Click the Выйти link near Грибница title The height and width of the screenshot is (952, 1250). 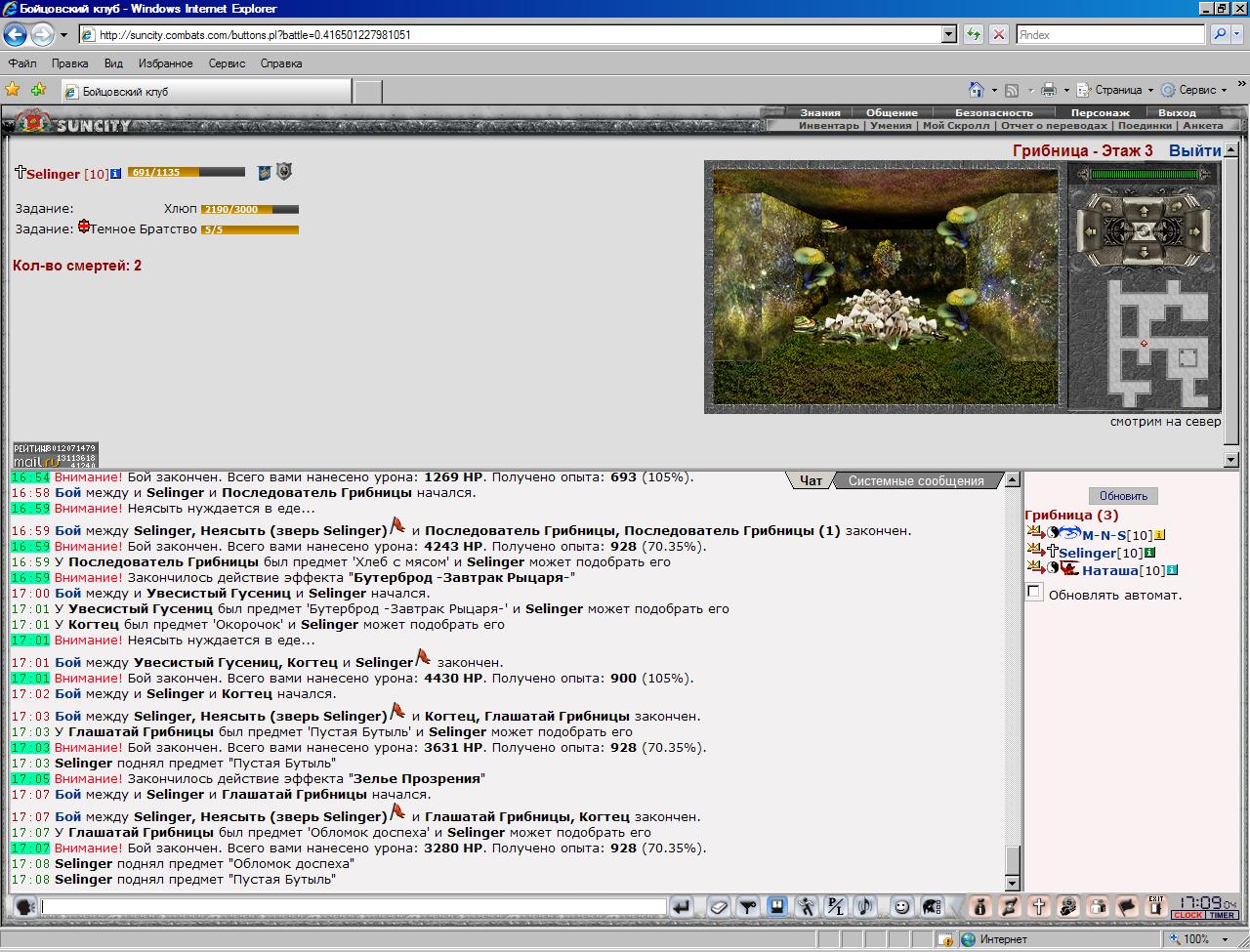1194,150
